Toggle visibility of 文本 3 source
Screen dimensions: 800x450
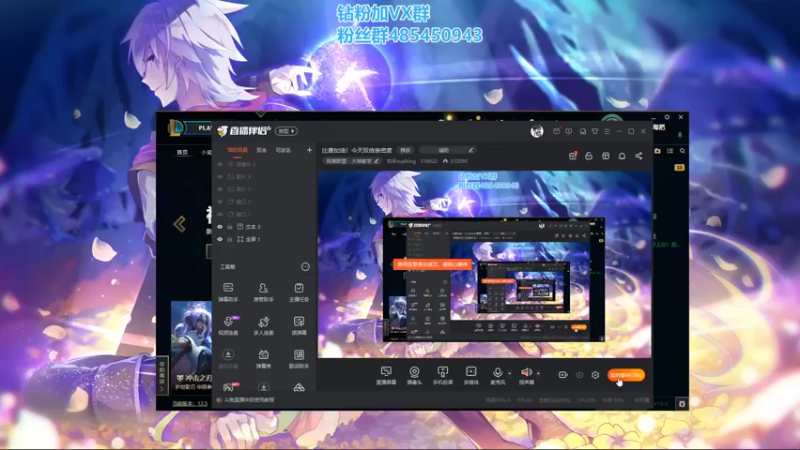click(220, 227)
